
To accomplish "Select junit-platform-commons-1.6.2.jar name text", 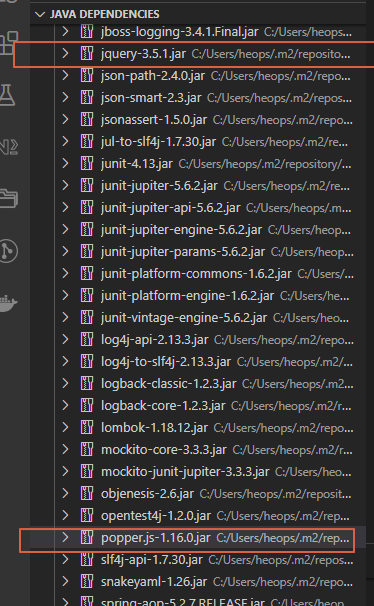I will click(x=196, y=274).
